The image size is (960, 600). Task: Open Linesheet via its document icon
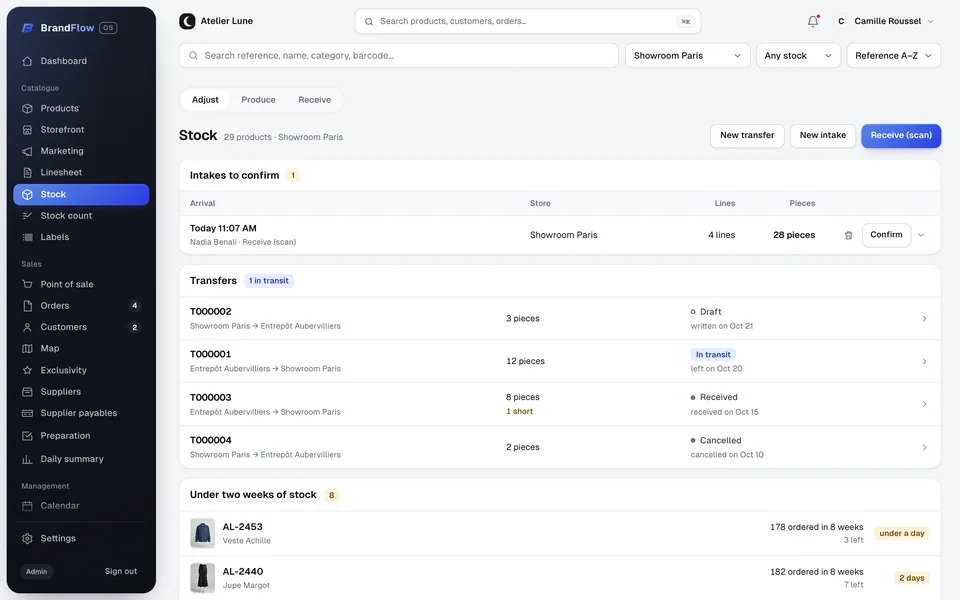click(x=27, y=173)
